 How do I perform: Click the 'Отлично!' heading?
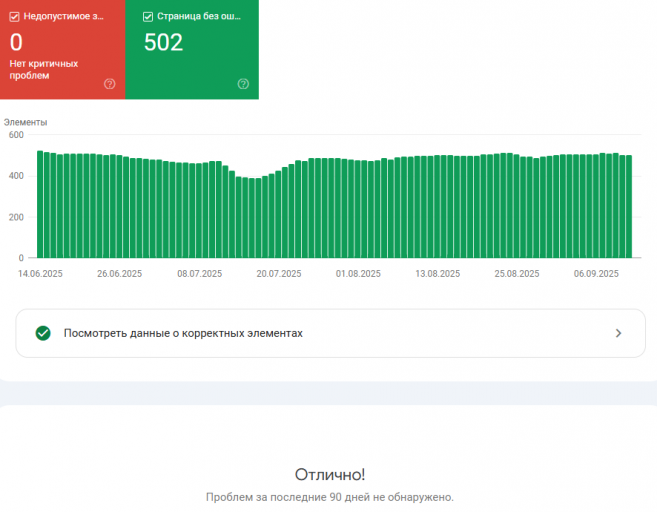(330, 475)
